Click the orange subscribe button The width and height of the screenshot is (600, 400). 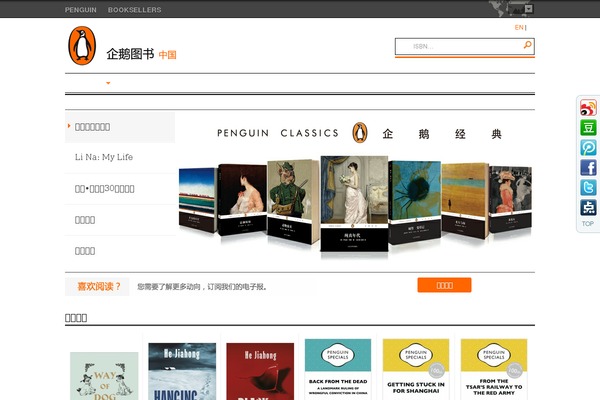444,285
